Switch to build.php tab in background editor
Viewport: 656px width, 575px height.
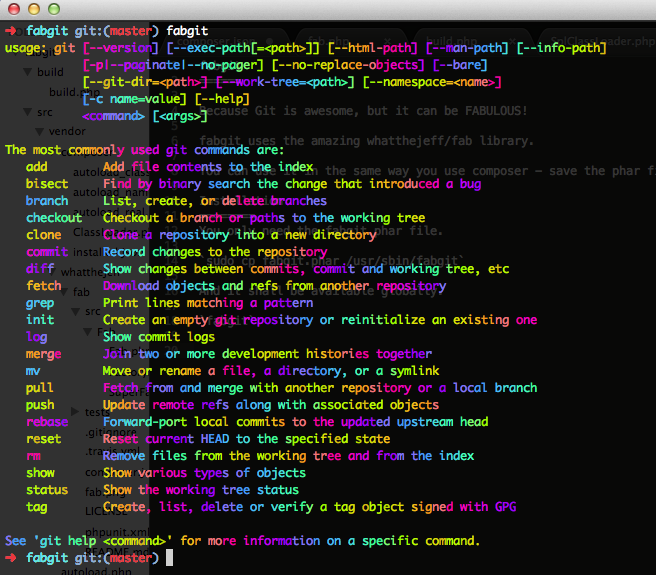(x=451, y=42)
